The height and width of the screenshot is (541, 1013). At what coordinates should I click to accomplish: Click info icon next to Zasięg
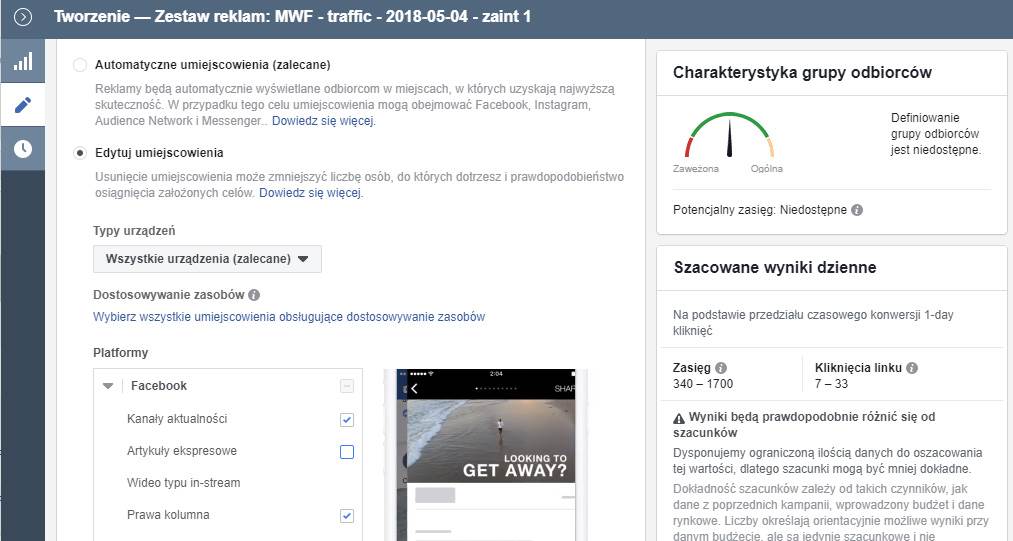pos(721,368)
